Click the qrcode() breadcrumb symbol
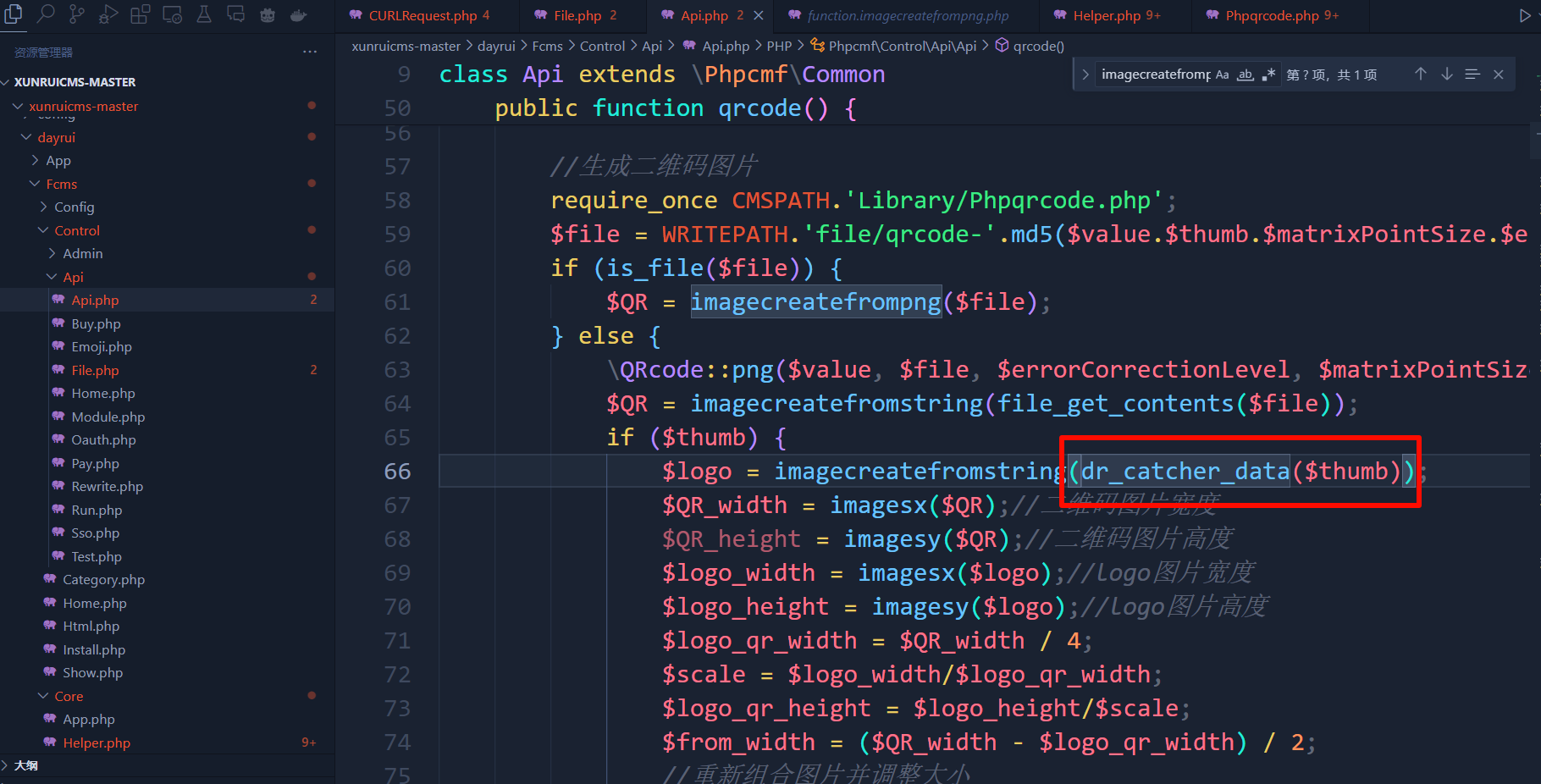 [x=1038, y=46]
